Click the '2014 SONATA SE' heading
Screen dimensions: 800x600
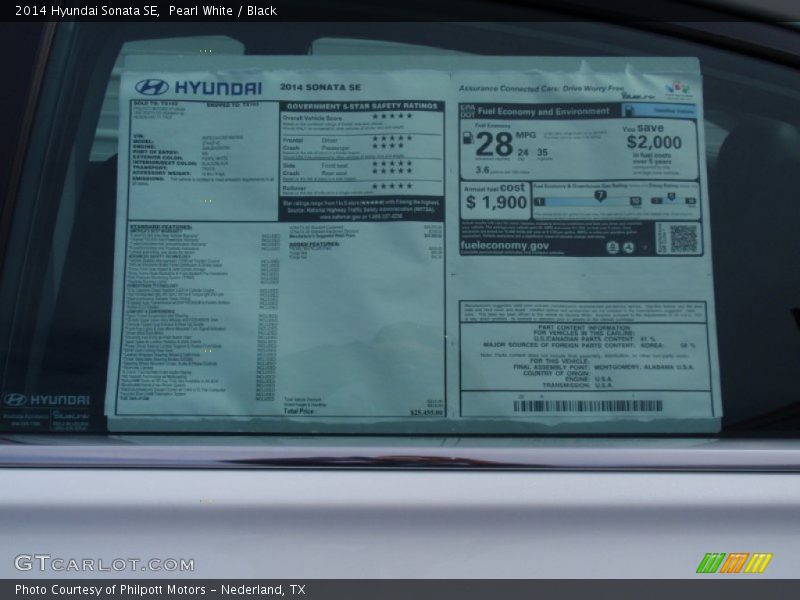pos(320,87)
